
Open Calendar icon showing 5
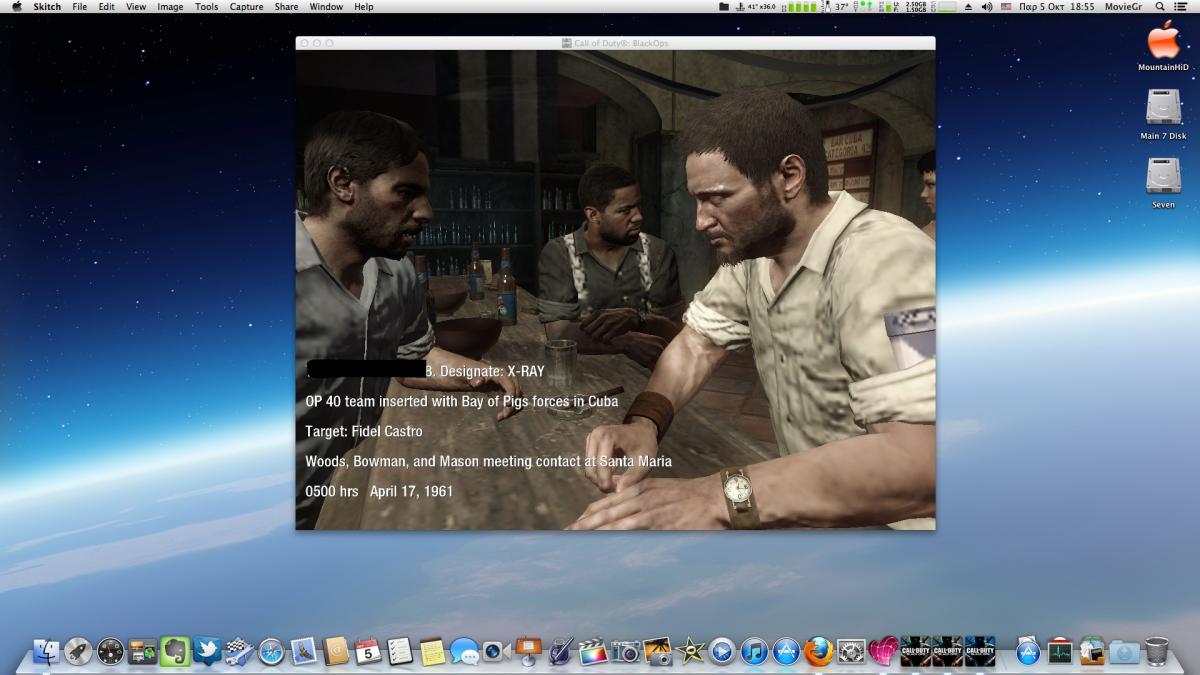(x=368, y=652)
